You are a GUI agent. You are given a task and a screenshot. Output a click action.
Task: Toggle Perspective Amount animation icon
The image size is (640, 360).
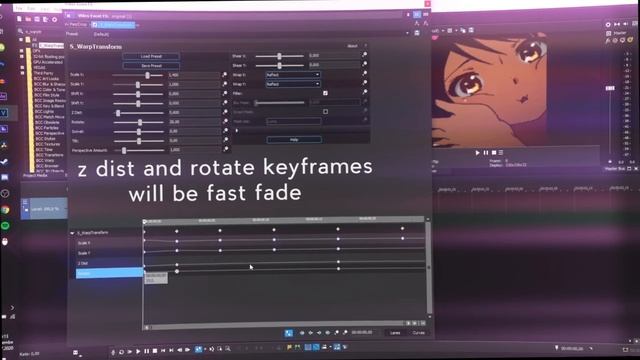click(225, 150)
